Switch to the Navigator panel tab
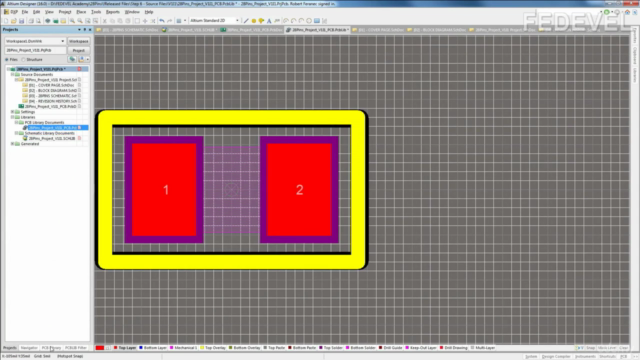The image size is (640, 360). (x=29, y=348)
